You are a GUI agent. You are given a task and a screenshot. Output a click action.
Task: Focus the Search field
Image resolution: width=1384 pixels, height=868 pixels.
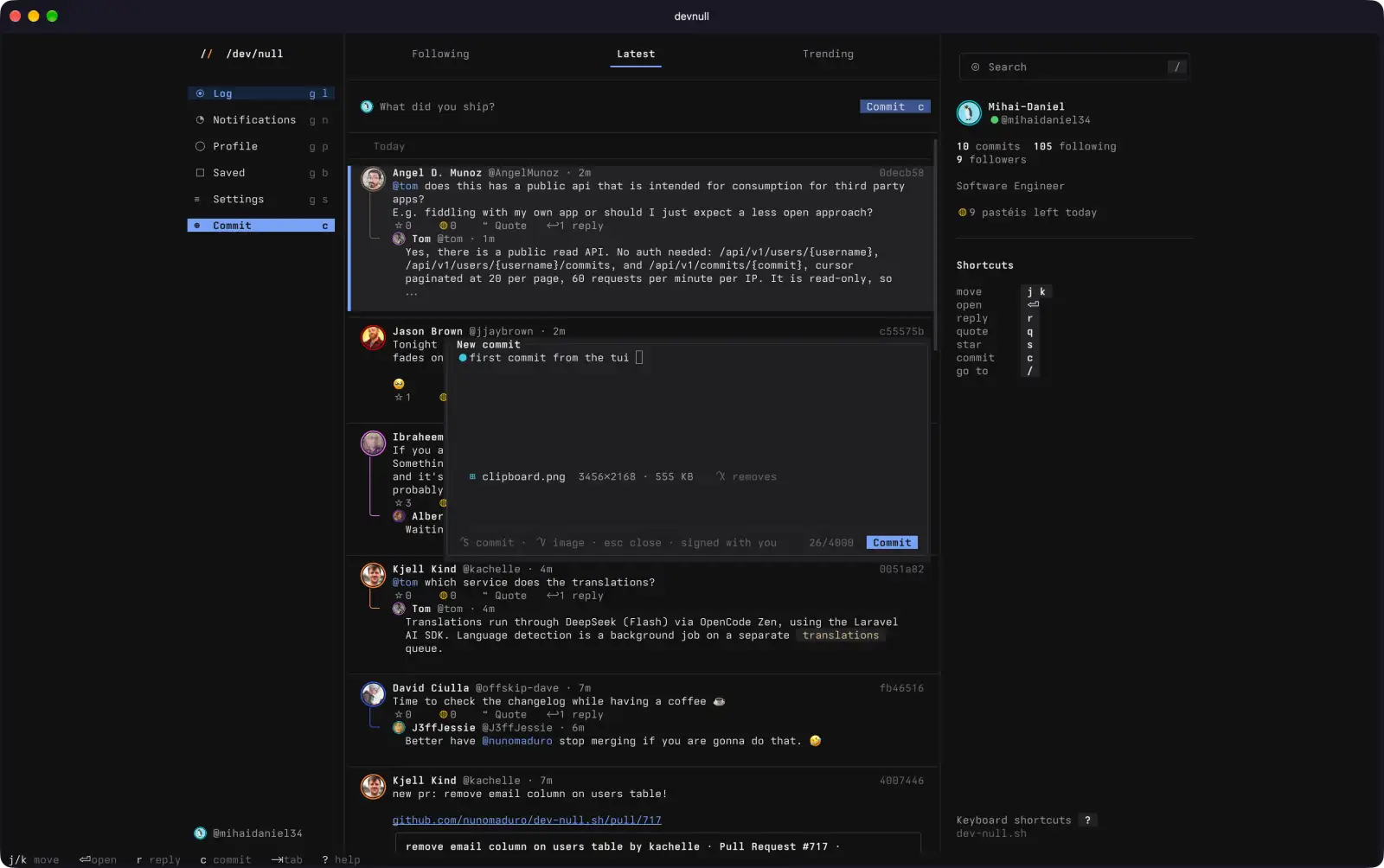(x=1074, y=67)
